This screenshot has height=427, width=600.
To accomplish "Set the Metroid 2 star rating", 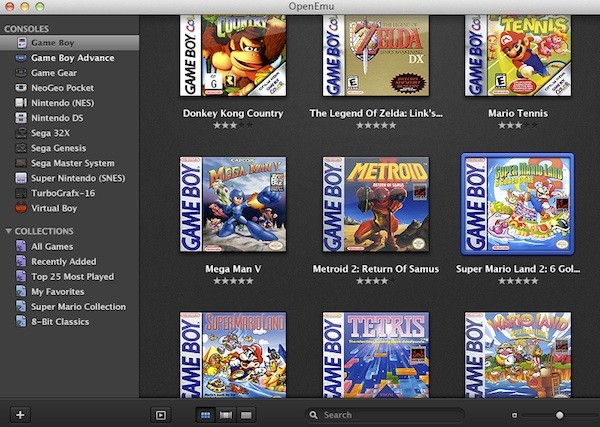I will coord(376,281).
